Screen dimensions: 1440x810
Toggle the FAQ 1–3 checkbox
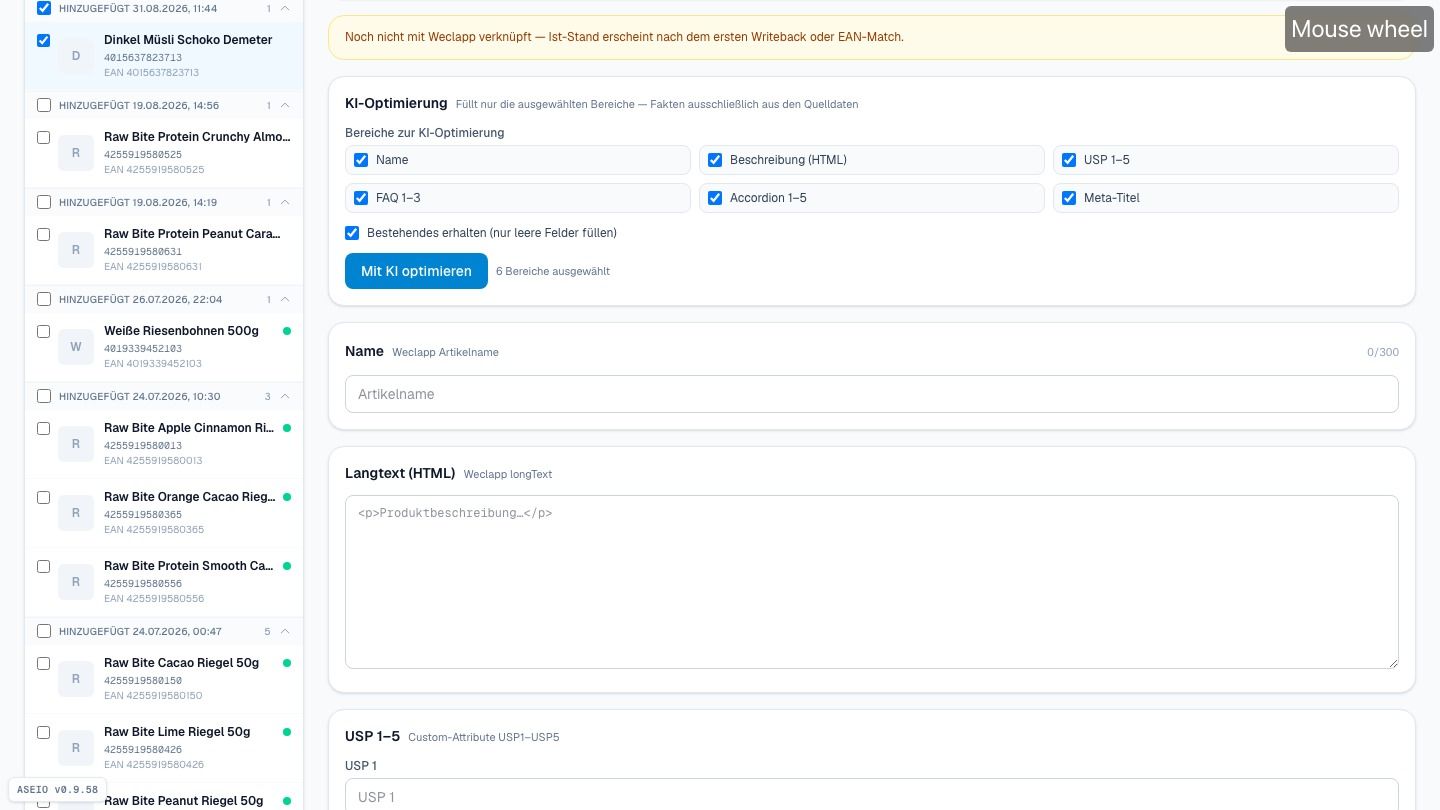click(361, 198)
